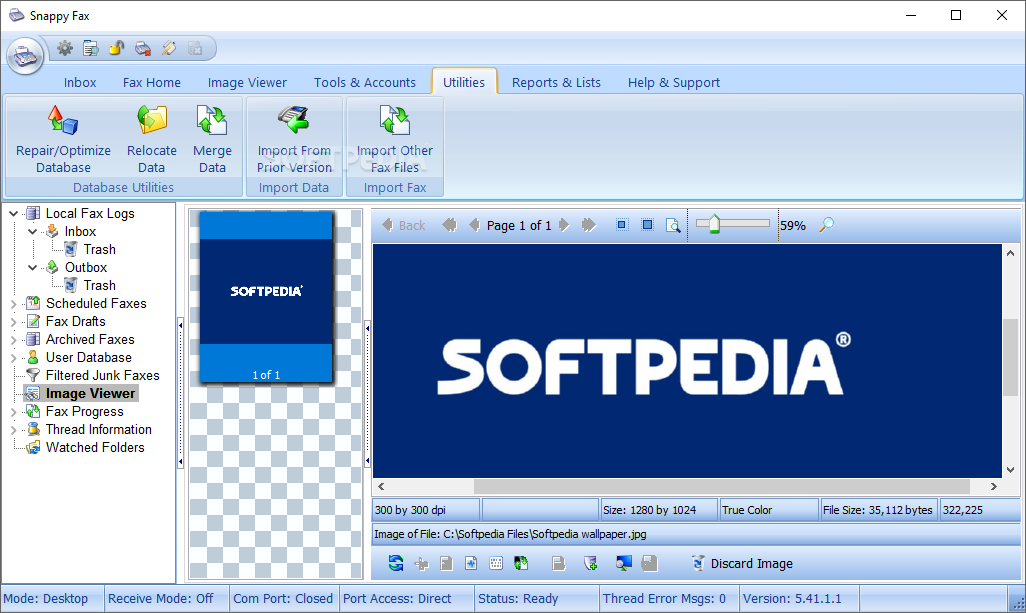Expand the Thread Information node
The width and height of the screenshot is (1026, 613).
coord(13,430)
